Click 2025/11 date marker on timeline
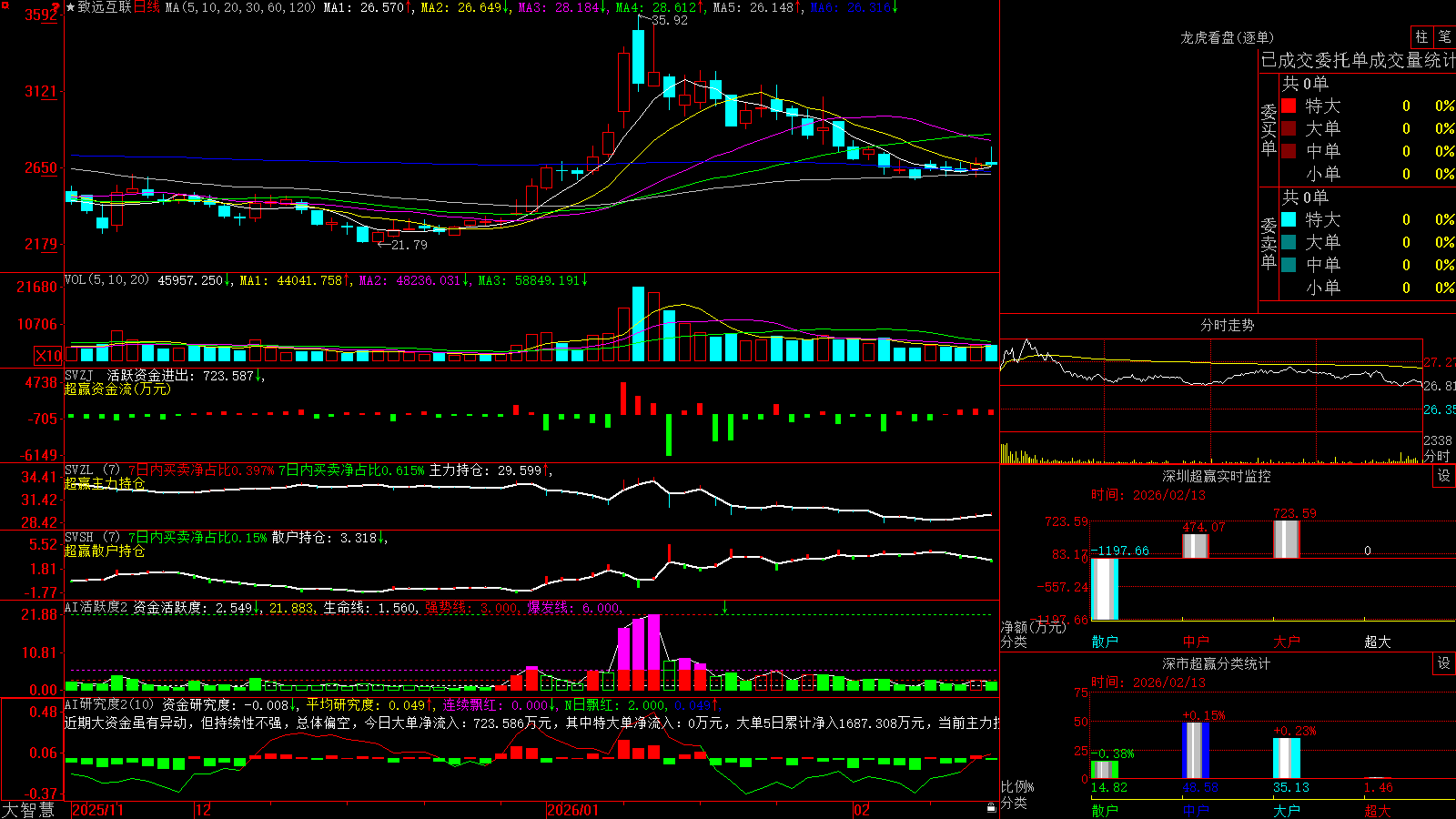The height and width of the screenshot is (819, 1456). point(97,809)
